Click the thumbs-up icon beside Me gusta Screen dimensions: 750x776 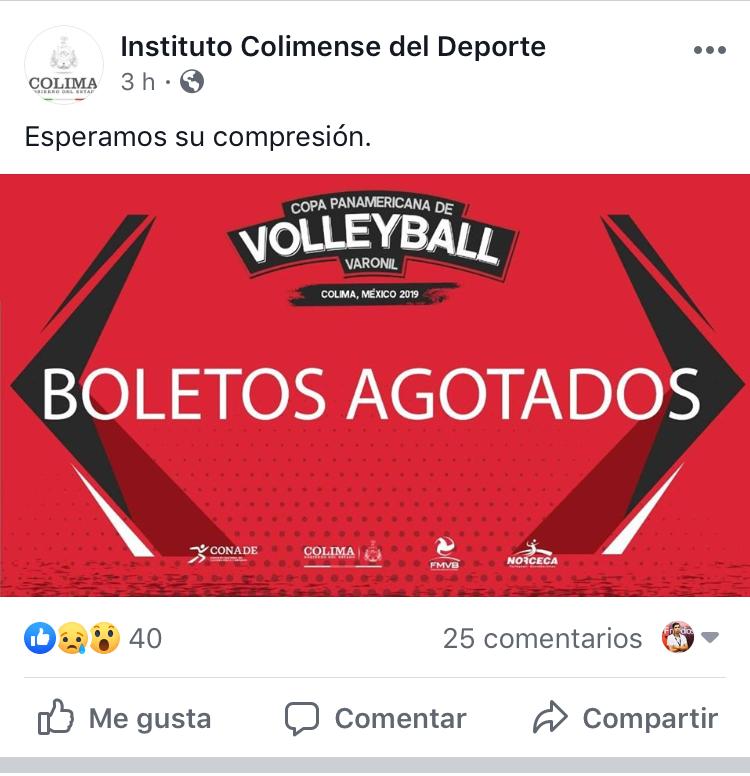coord(55,717)
